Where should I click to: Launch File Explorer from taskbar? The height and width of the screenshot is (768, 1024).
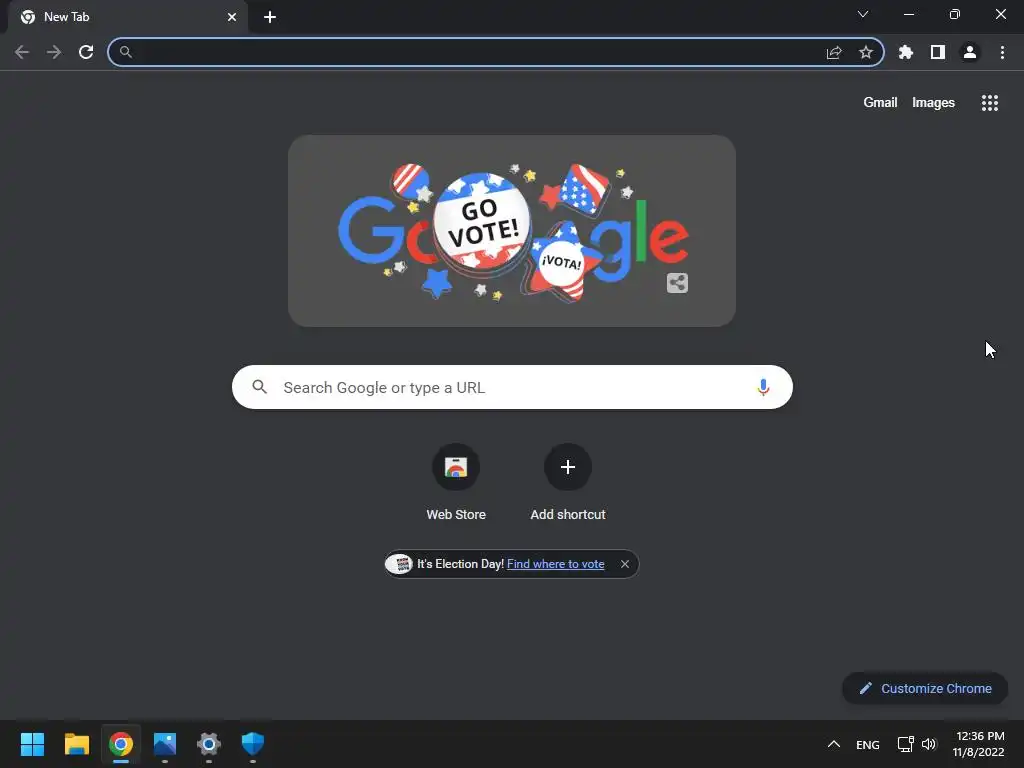click(x=76, y=744)
